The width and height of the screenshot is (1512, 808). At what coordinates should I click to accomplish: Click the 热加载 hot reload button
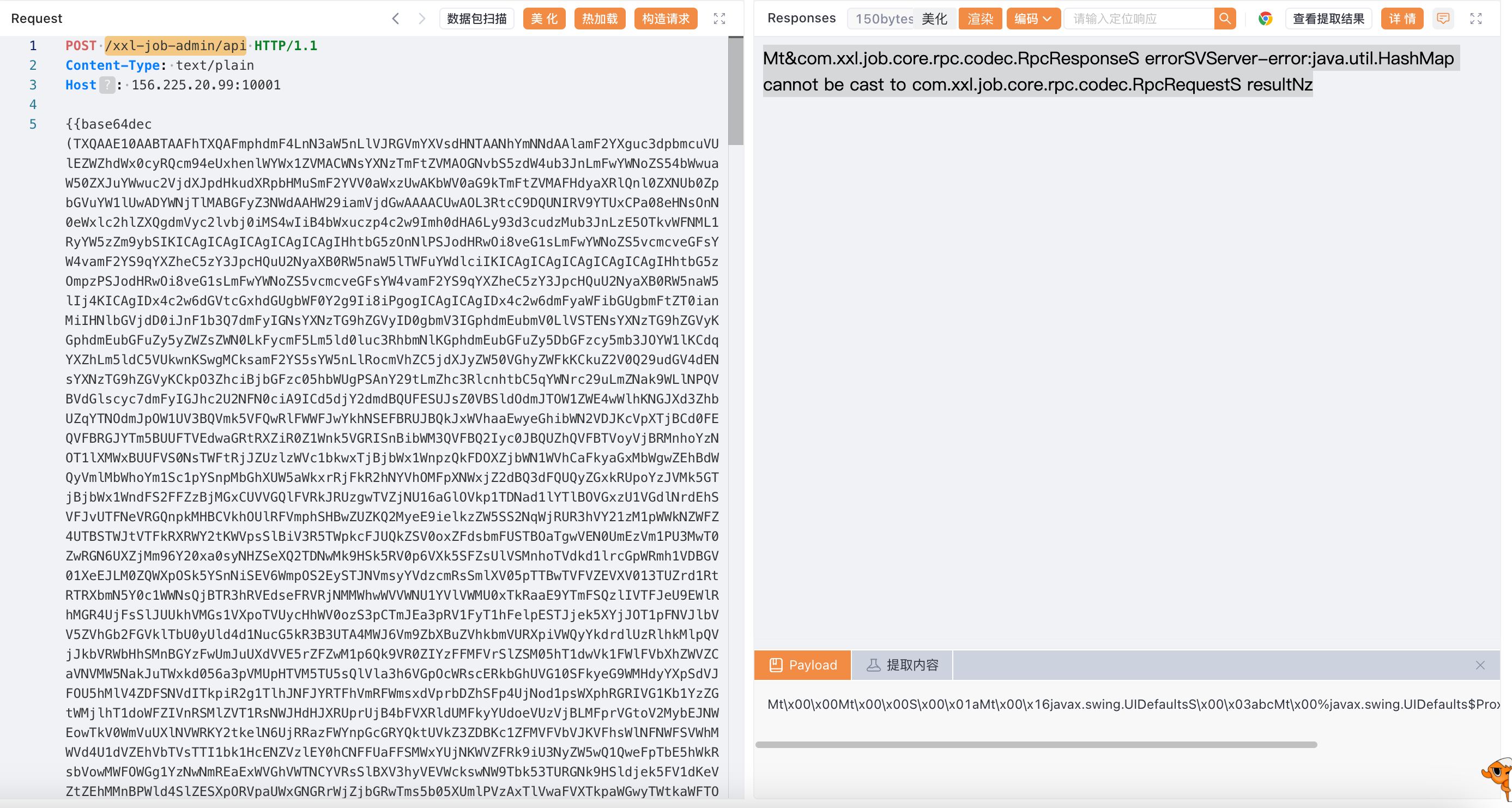point(599,19)
